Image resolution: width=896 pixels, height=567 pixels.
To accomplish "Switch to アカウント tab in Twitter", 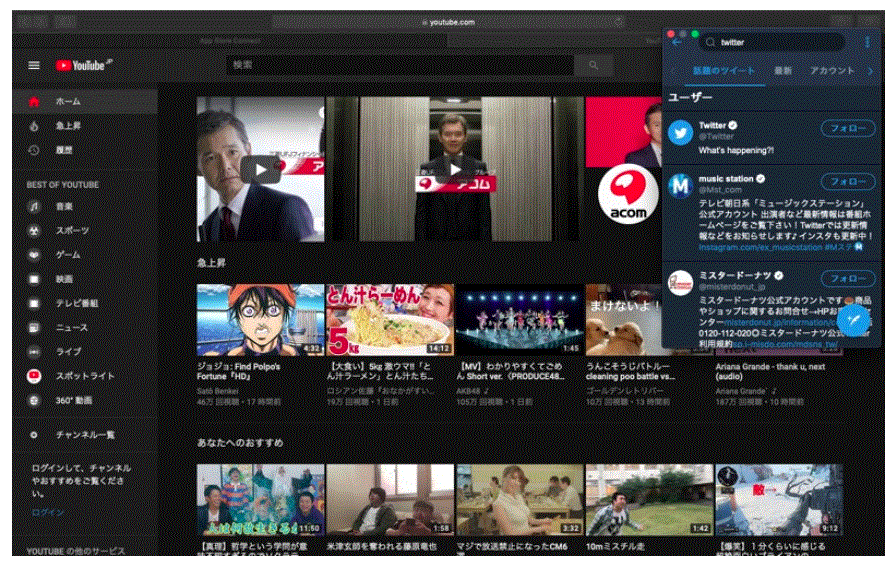I will click(x=831, y=71).
